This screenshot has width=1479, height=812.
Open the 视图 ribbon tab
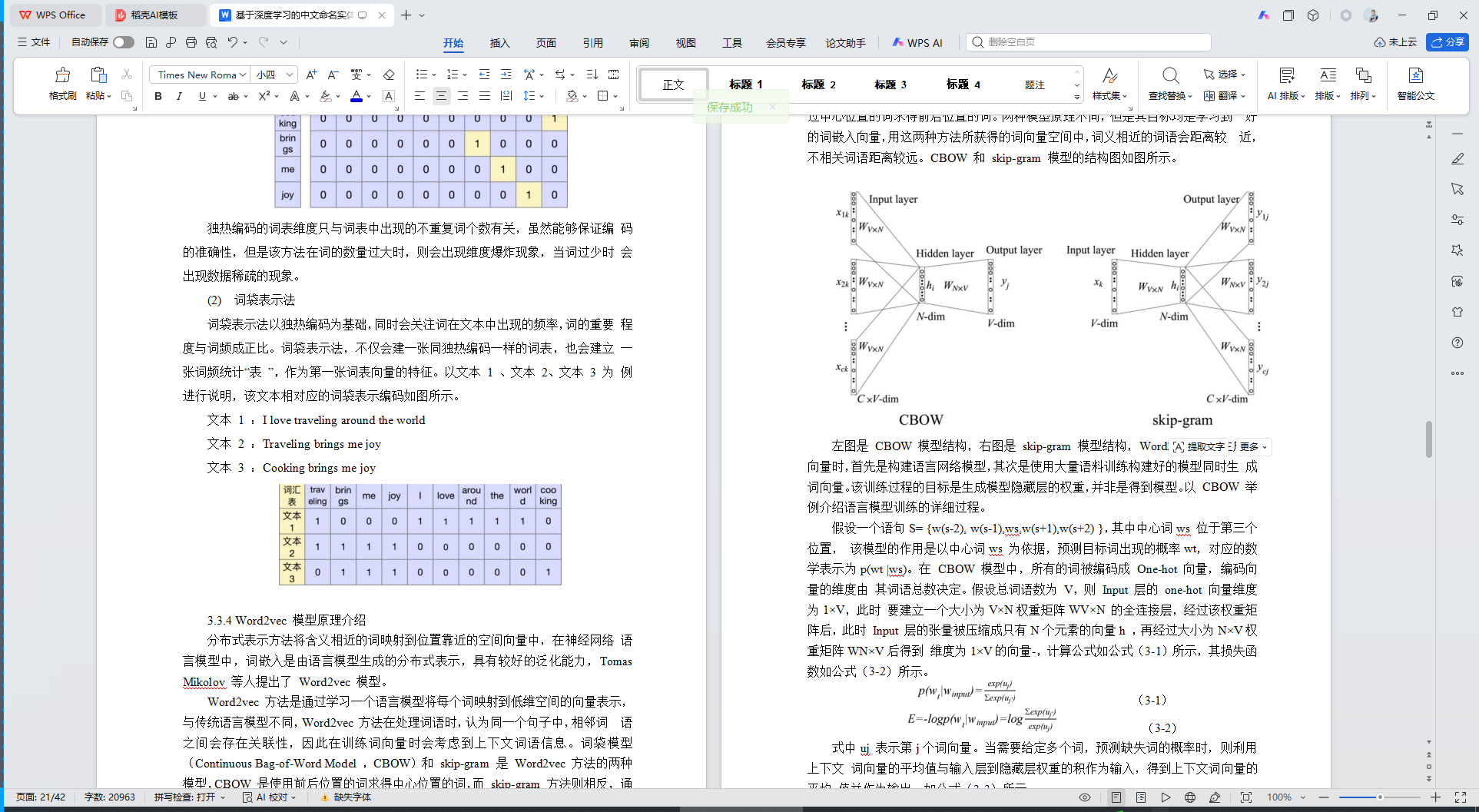coord(685,43)
